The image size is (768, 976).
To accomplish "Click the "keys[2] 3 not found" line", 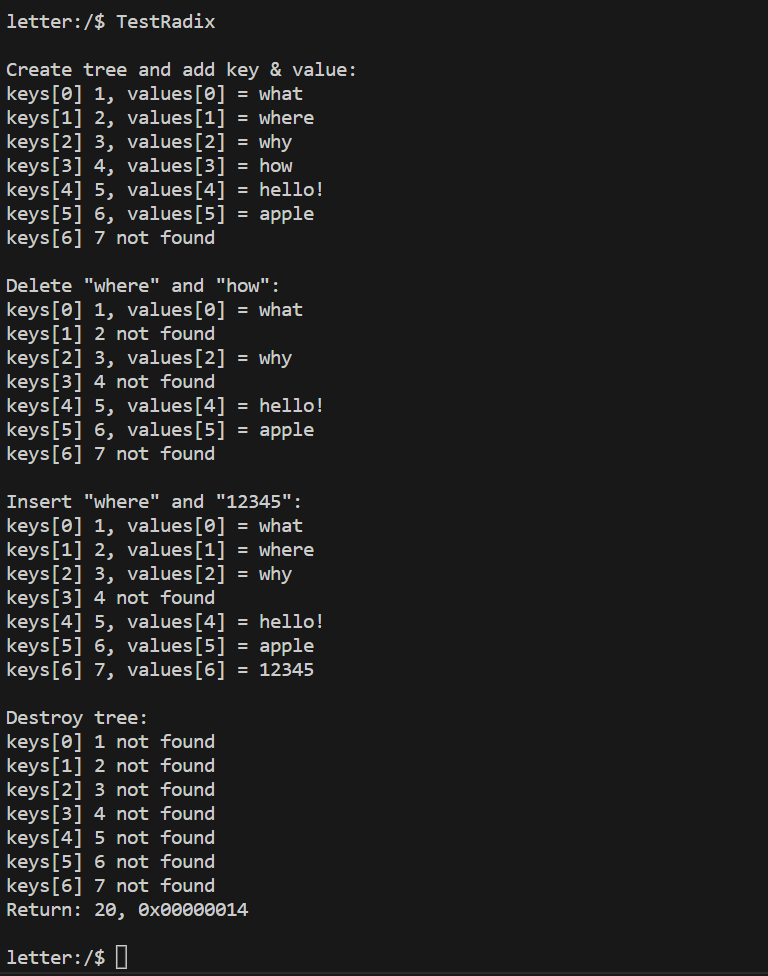I will click(x=110, y=790).
